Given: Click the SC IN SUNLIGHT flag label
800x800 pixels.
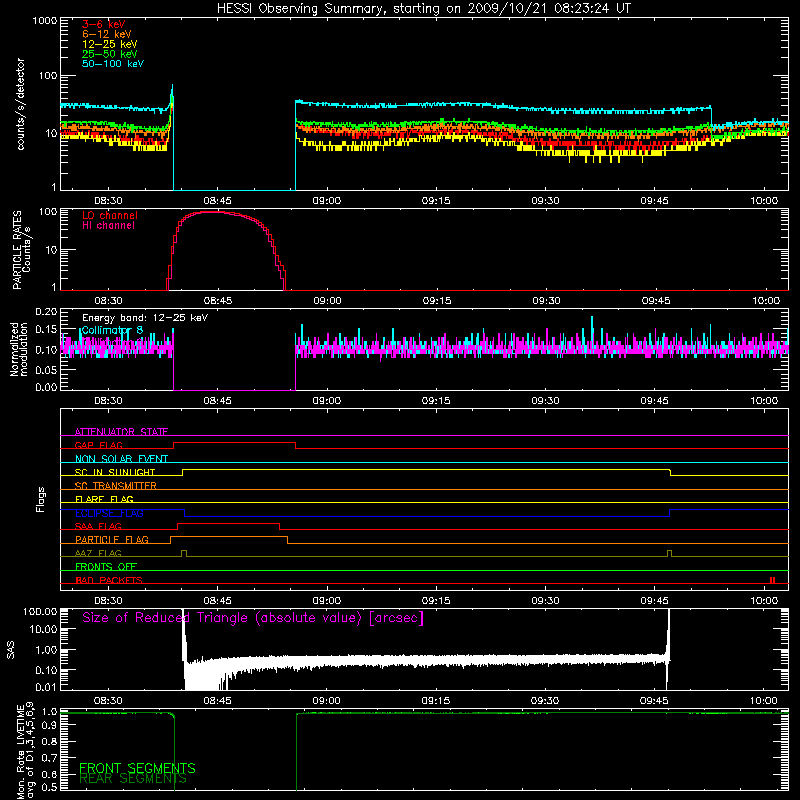Looking at the screenshot, I should (x=115, y=472).
